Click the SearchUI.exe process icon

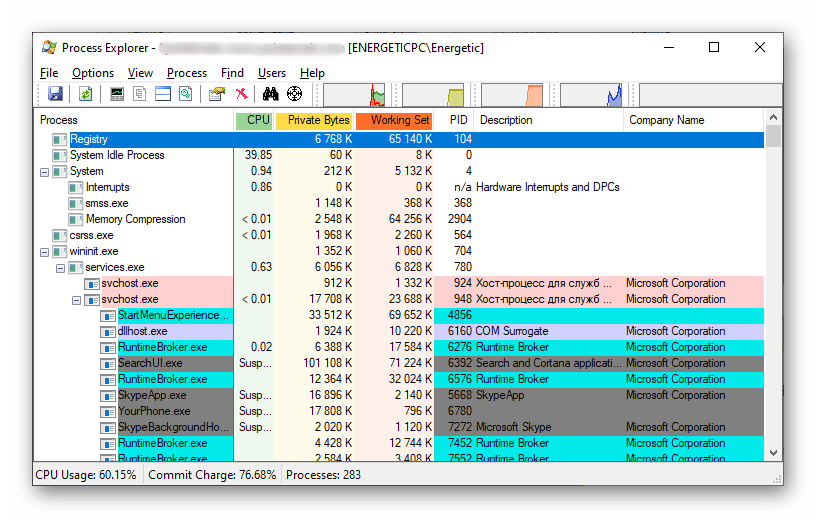tap(108, 363)
